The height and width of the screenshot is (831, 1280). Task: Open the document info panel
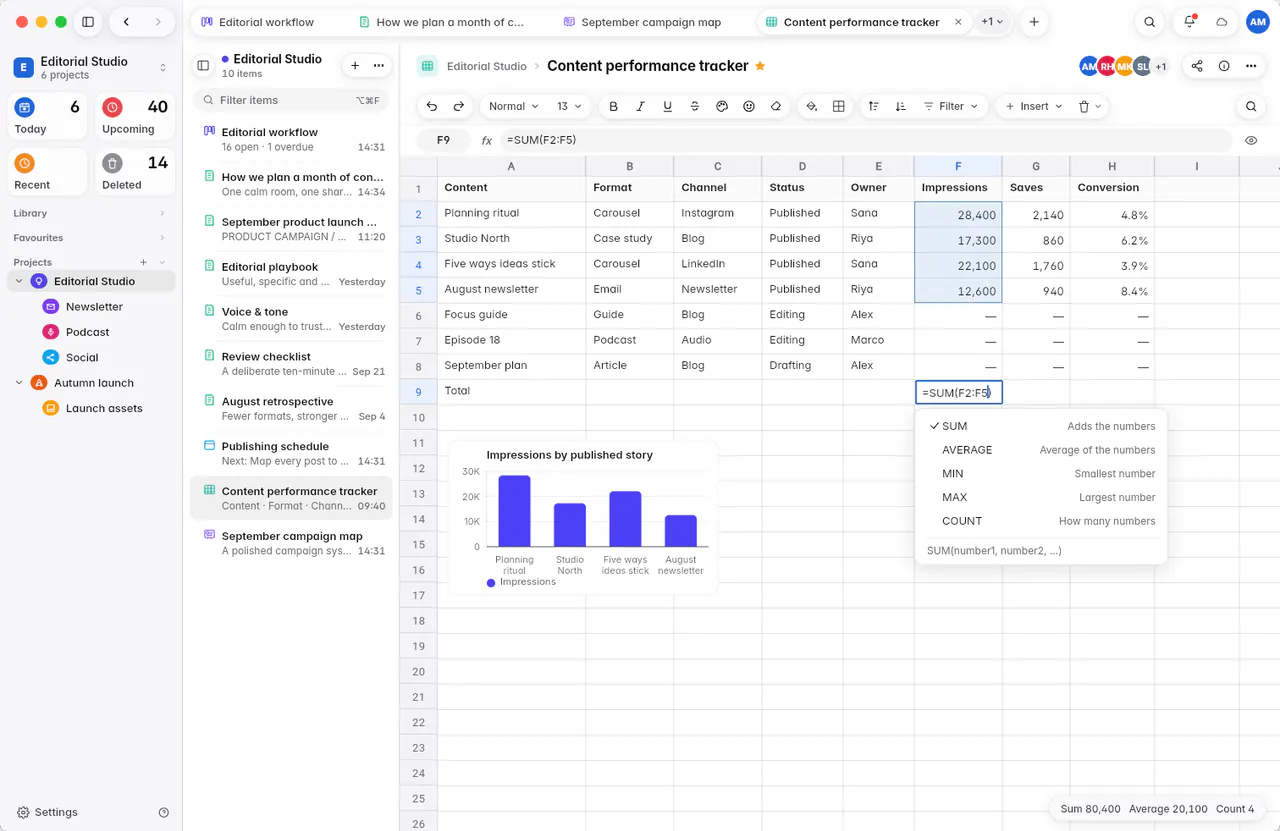click(x=1224, y=66)
